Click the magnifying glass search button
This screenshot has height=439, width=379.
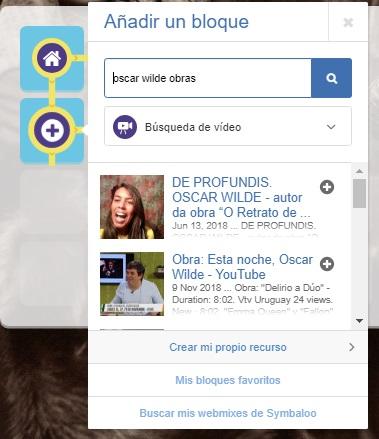pyautogui.click(x=331, y=78)
